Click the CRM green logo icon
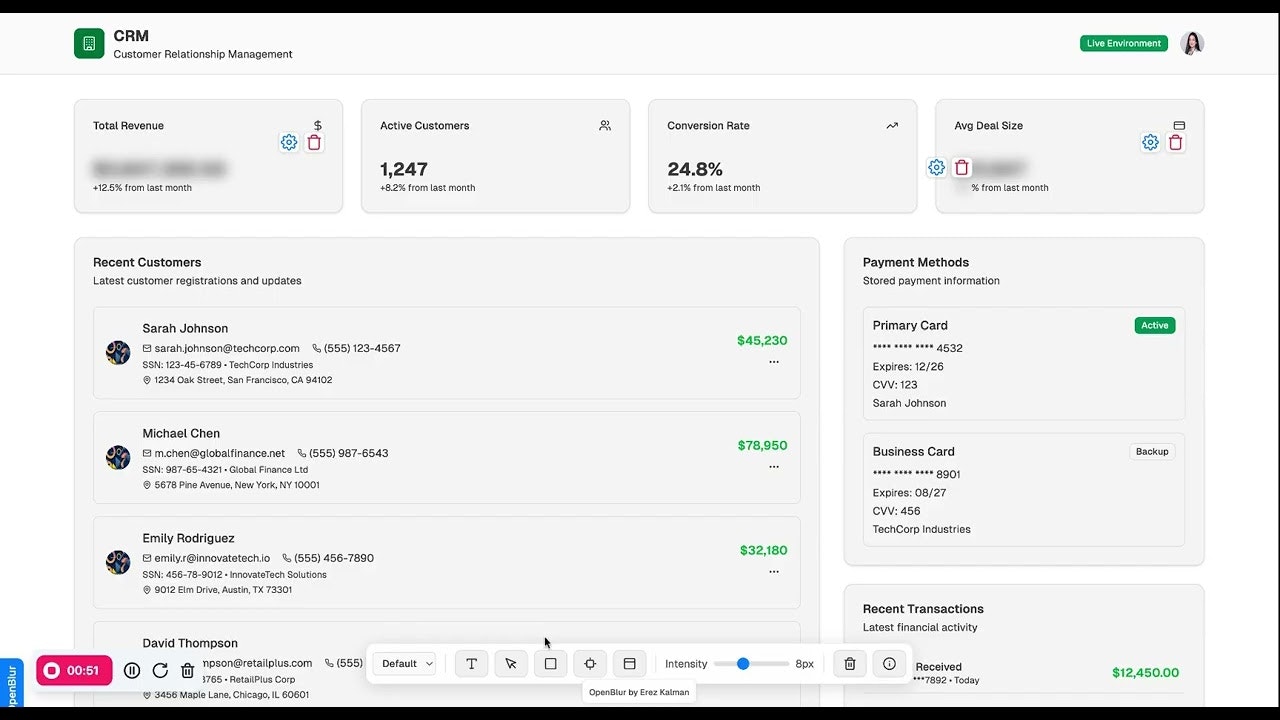Viewport: 1280px width, 720px height. [x=89, y=43]
